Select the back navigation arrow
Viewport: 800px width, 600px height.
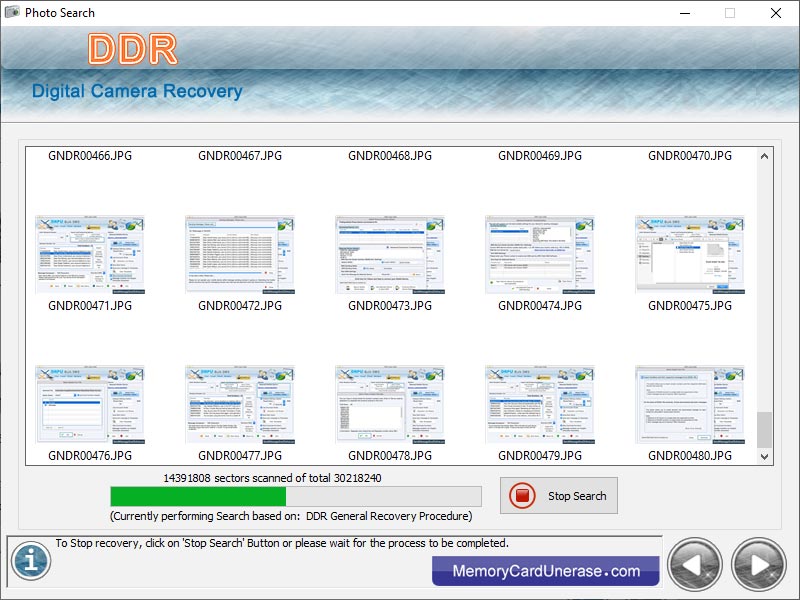pos(695,565)
